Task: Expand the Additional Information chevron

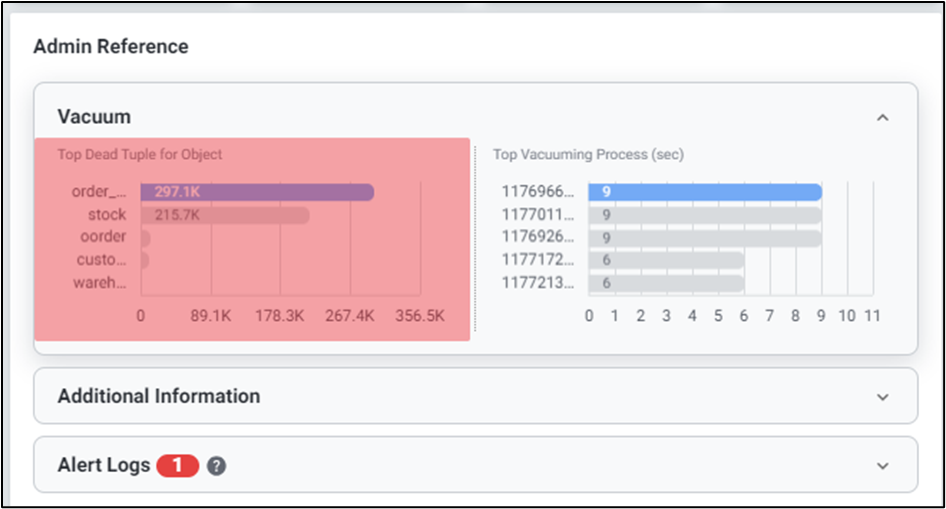Action: [882, 397]
